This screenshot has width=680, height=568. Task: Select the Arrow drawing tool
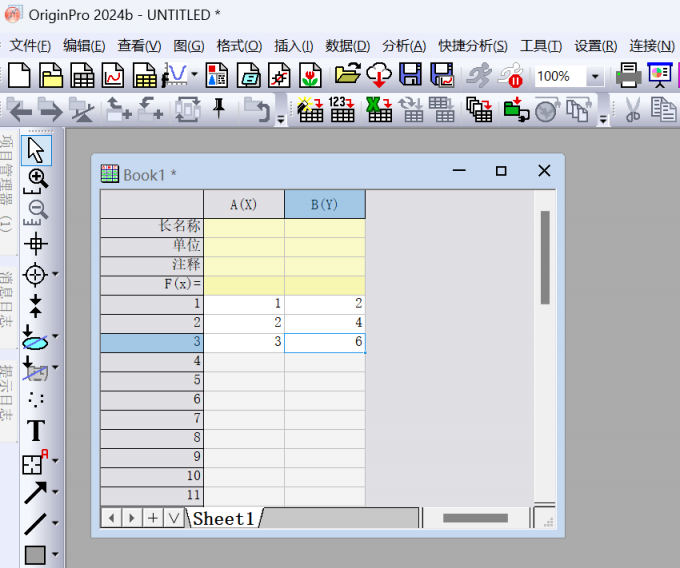tap(36, 493)
